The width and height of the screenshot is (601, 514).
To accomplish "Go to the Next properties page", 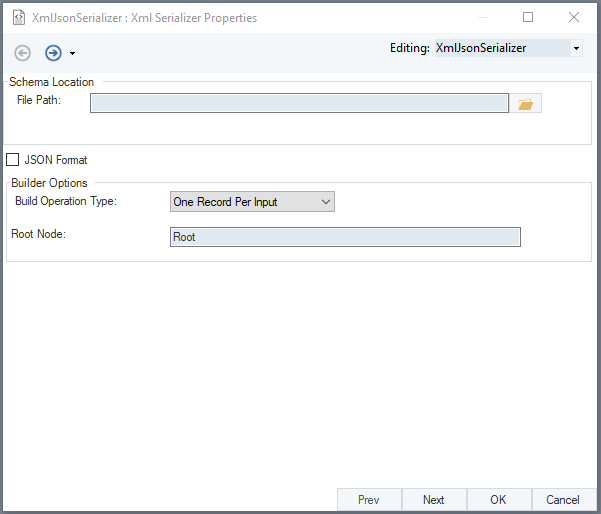I will click(x=433, y=500).
